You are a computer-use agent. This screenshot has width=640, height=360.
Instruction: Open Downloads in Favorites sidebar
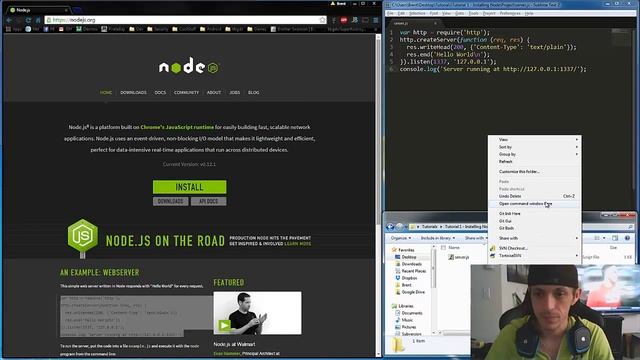(408, 264)
